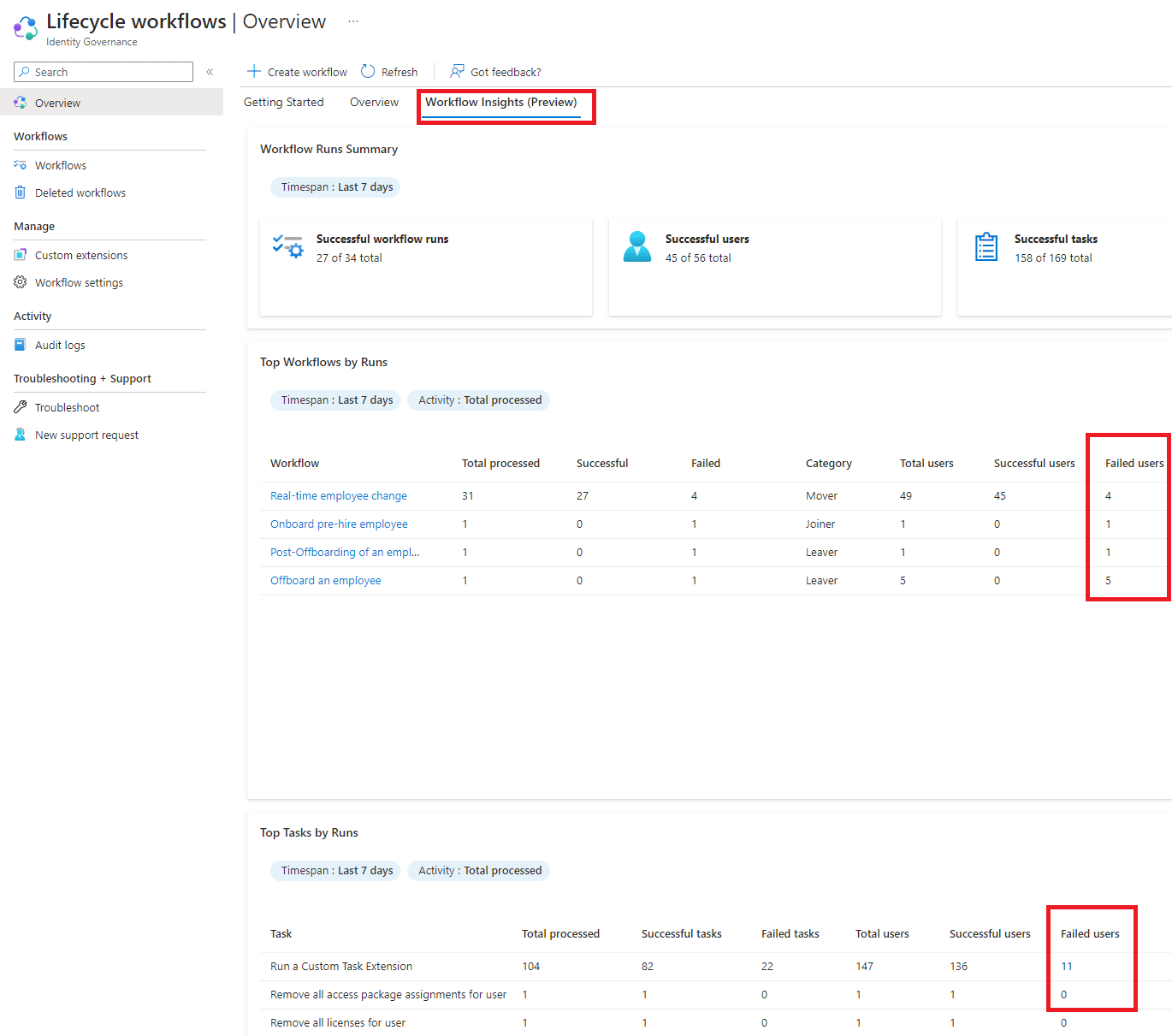This screenshot has height=1036, width=1172.
Task: Switch to the Overview tab
Action: click(x=374, y=102)
